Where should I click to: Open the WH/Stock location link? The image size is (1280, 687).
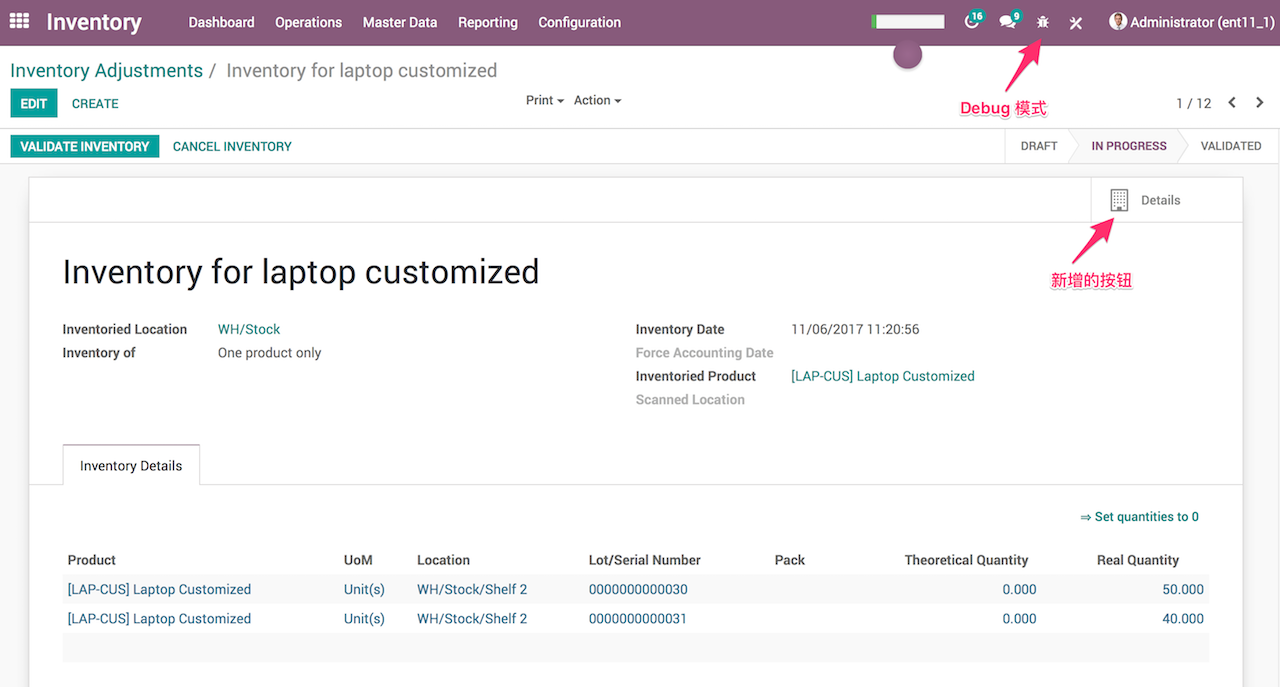pos(248,328)
